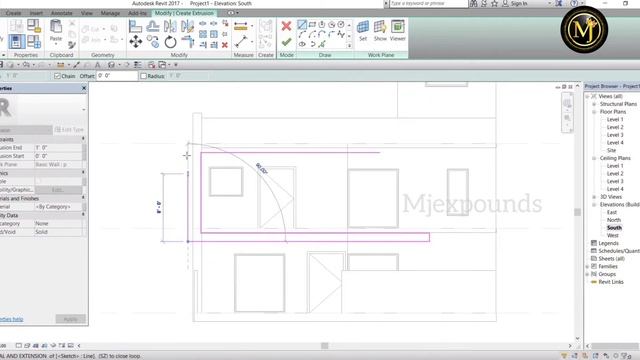The height and width of the screenshot is (360, 640).
Task: Open the East elevation view
Action: pyautogui.click(x=611, y=212)
